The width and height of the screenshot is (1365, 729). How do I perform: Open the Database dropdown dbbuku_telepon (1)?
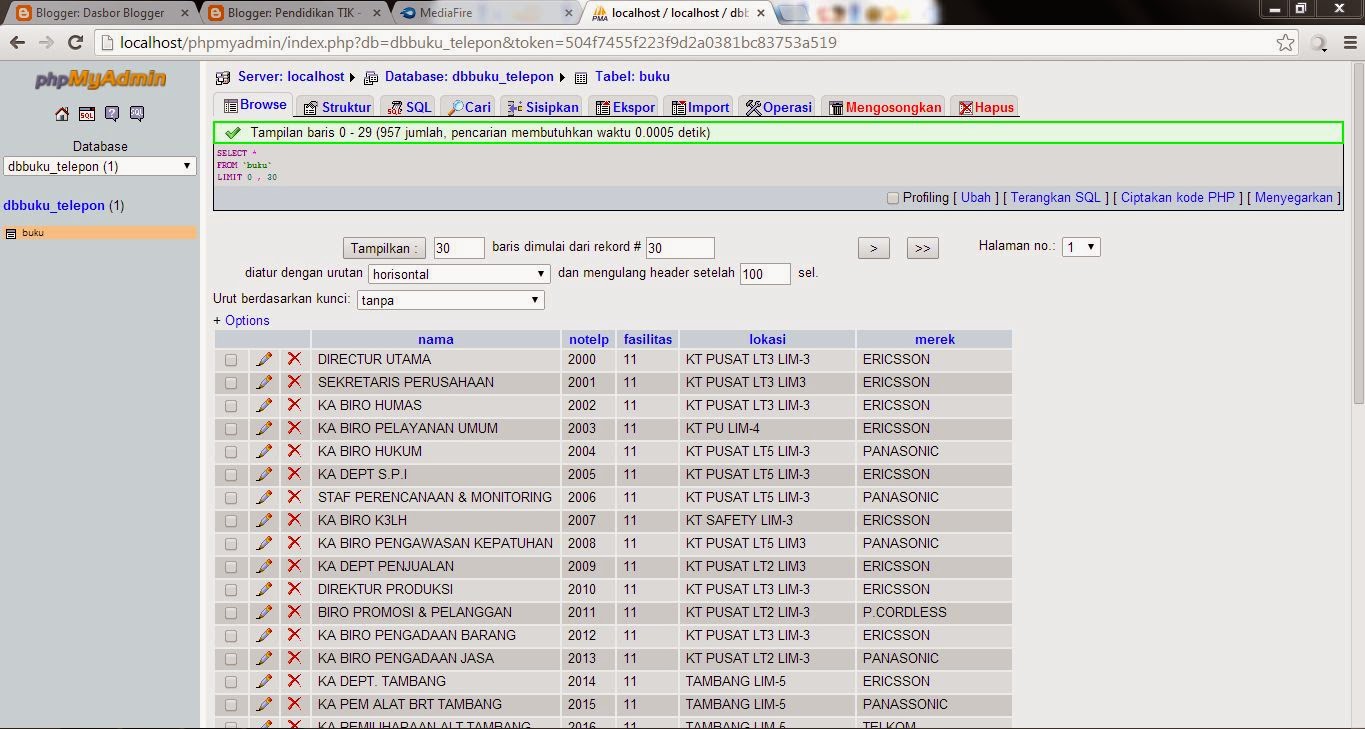click(100, 166)
